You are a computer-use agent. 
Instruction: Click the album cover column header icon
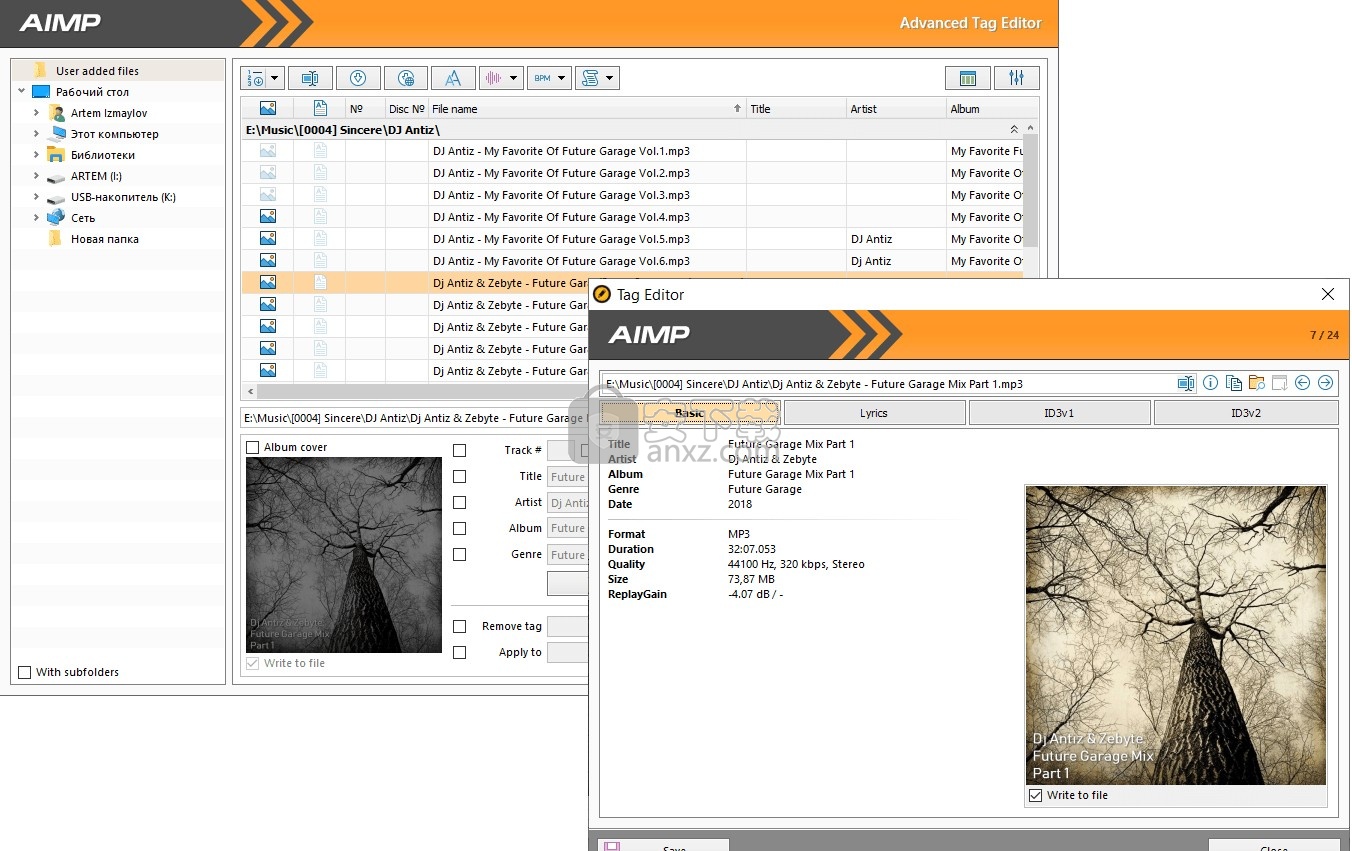click(267, 108)
